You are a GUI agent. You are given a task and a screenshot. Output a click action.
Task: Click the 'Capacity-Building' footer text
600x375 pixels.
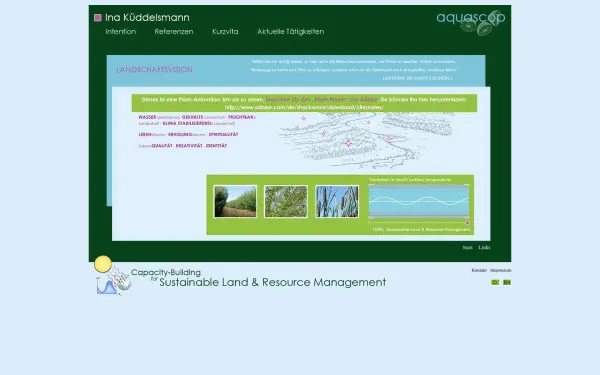[x=166, y=272]
